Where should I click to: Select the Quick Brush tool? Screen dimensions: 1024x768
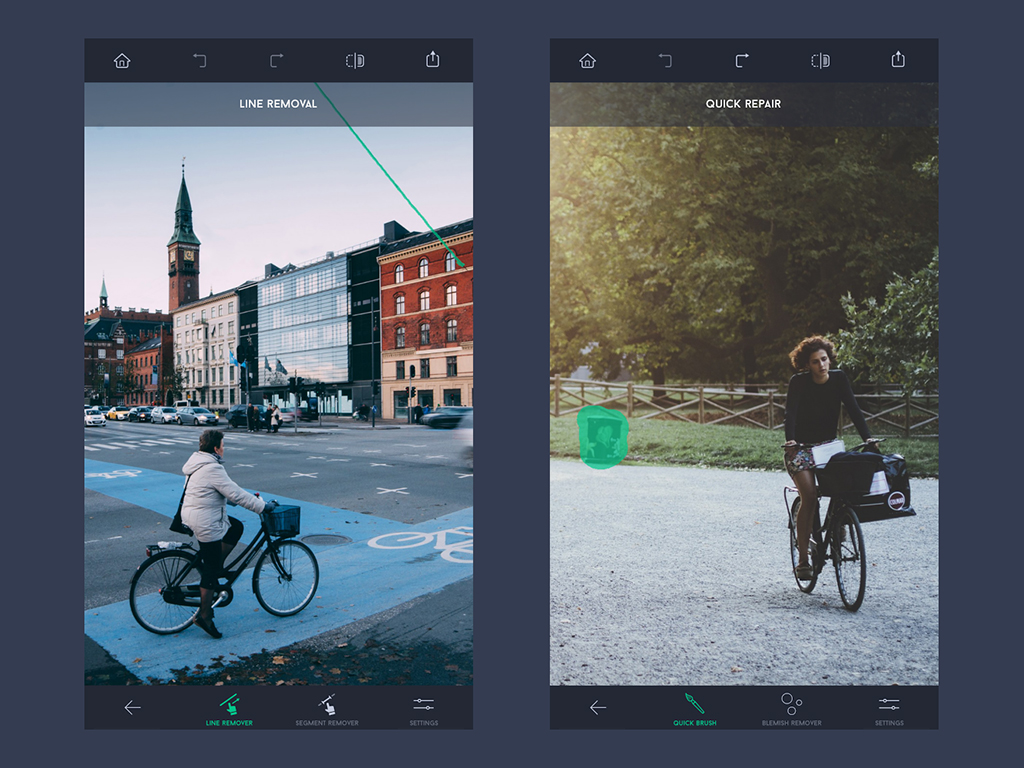pyautogui.click(x=694, y=708)
